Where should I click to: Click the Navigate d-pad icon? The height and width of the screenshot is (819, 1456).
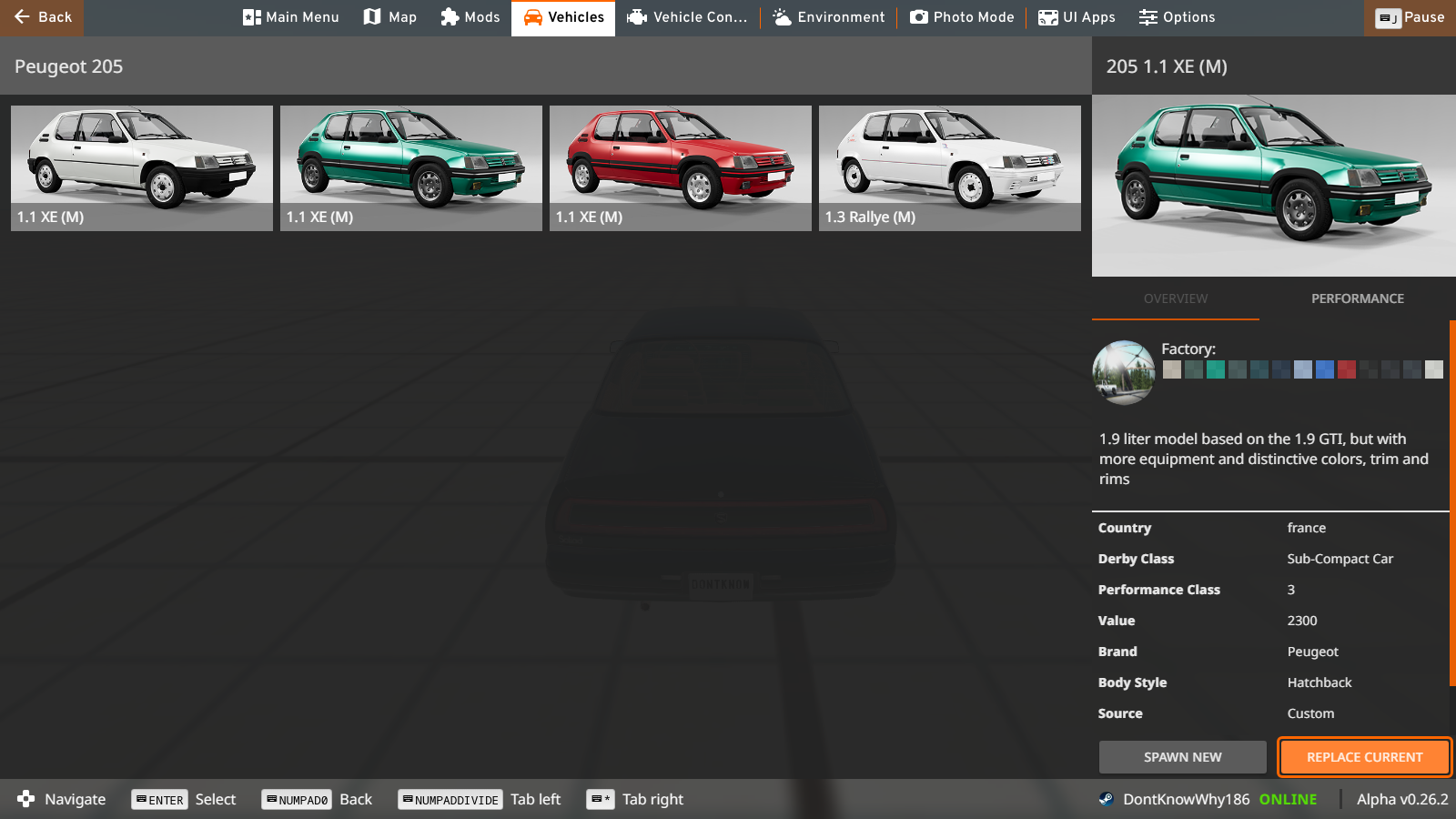point(25,799)
